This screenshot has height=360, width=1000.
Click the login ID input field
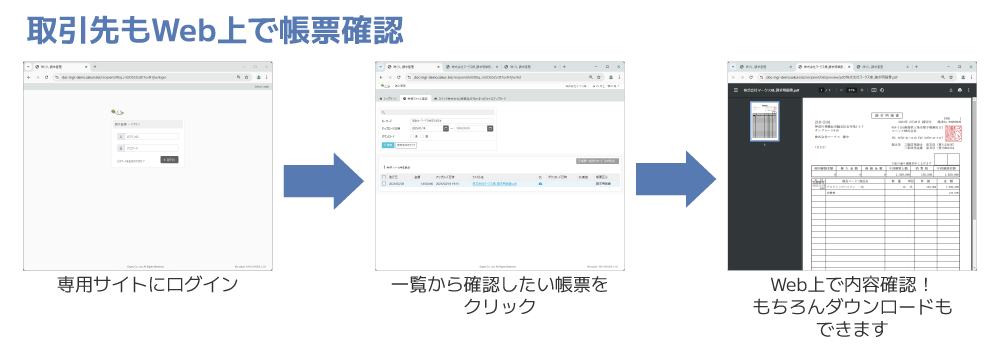pos(152,137)
